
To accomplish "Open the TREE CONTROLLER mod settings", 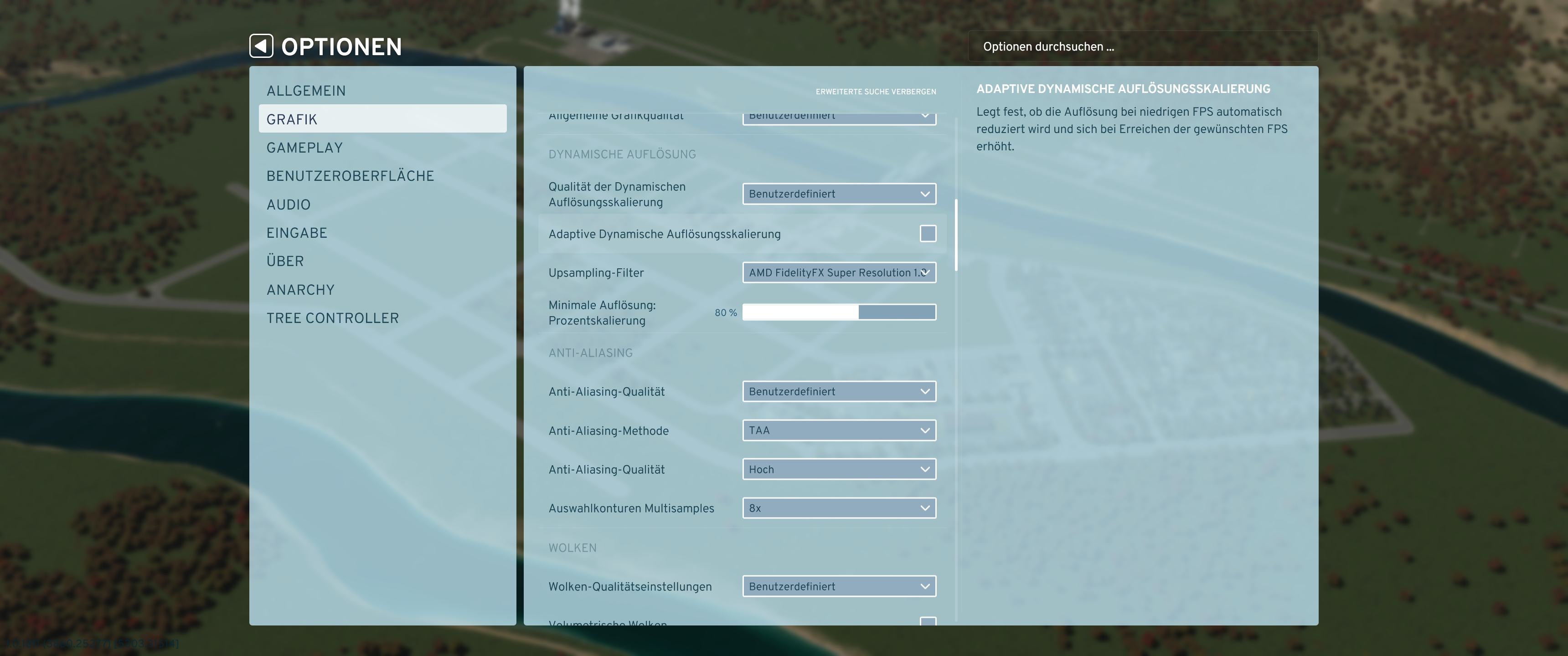I will 382,318.
